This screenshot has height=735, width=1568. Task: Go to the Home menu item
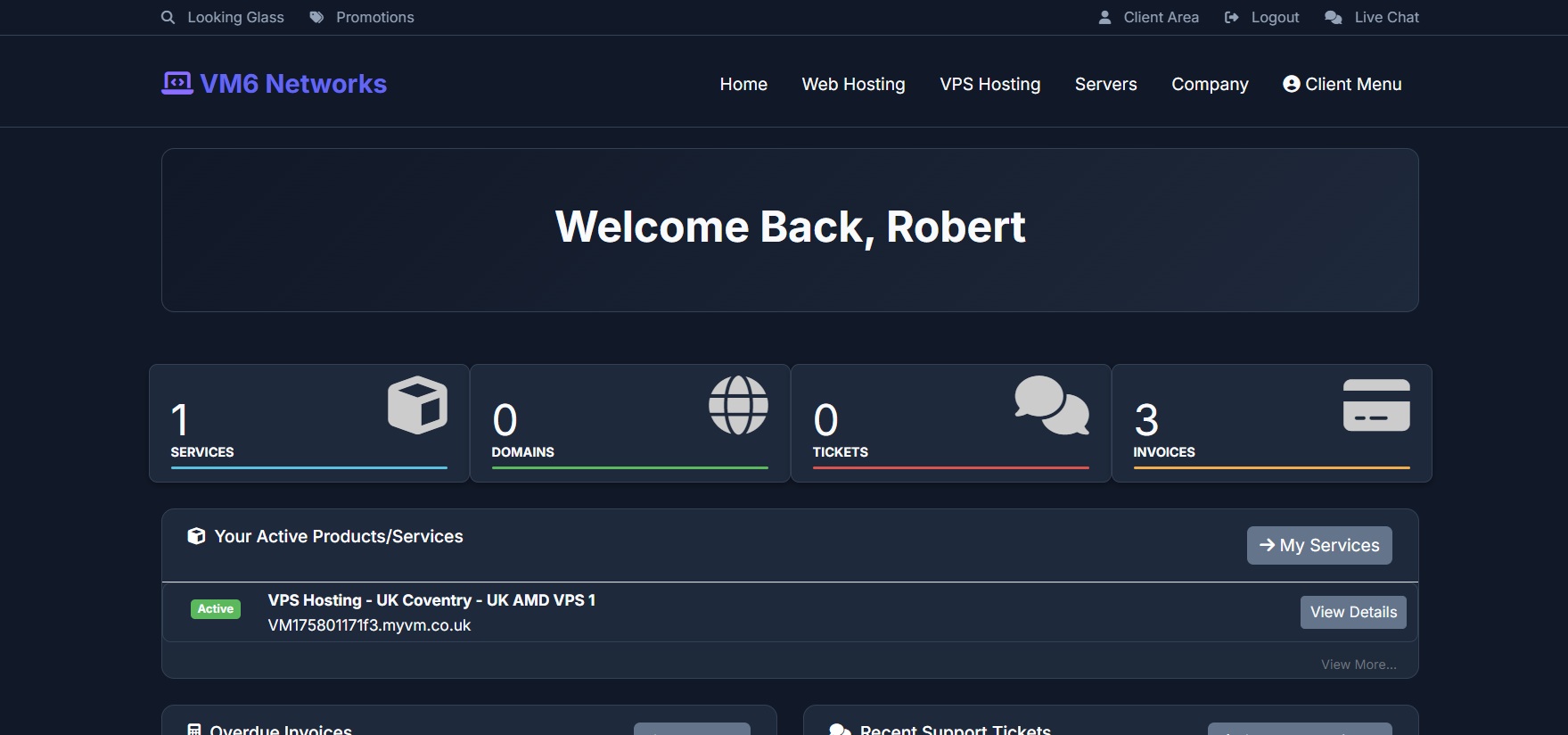[743, 84]
